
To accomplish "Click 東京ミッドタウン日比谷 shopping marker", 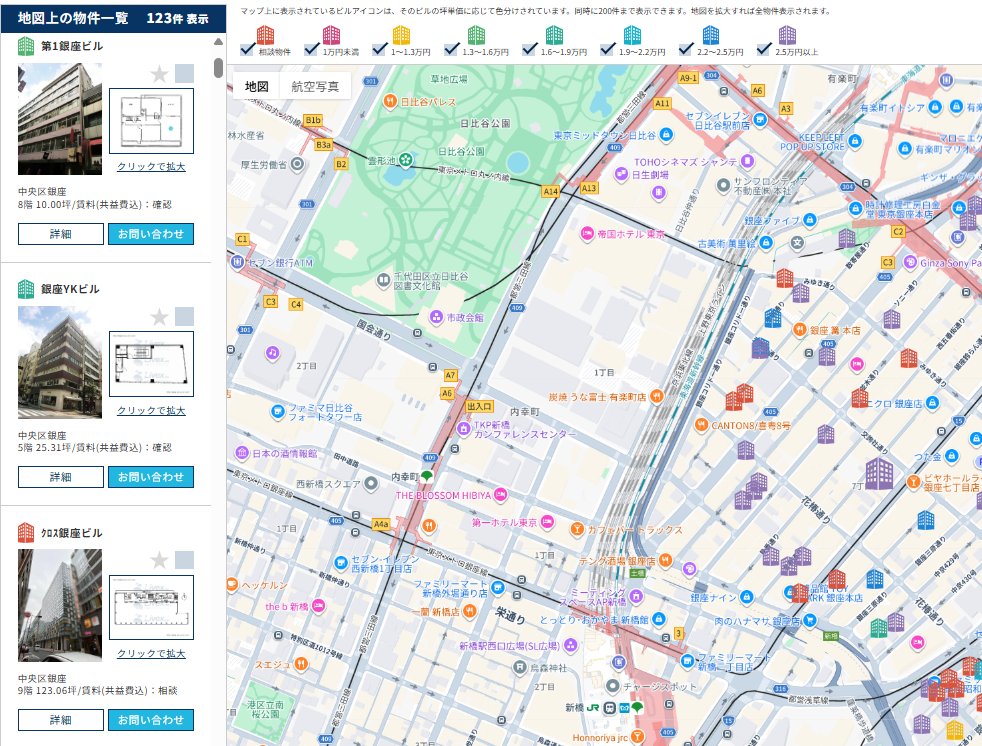I will pyautogui.click(x=666, y=135).
